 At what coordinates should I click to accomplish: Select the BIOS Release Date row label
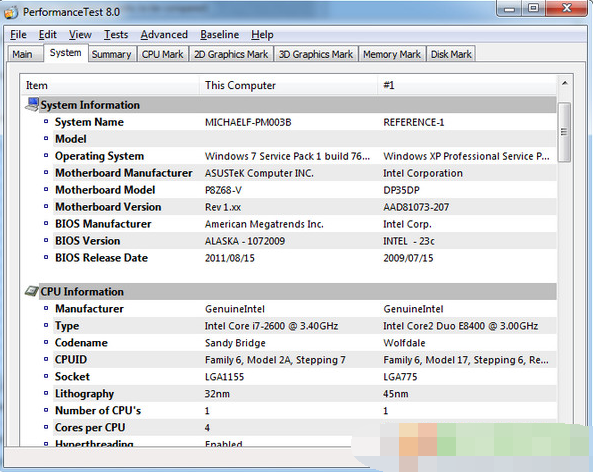point(101,258)
